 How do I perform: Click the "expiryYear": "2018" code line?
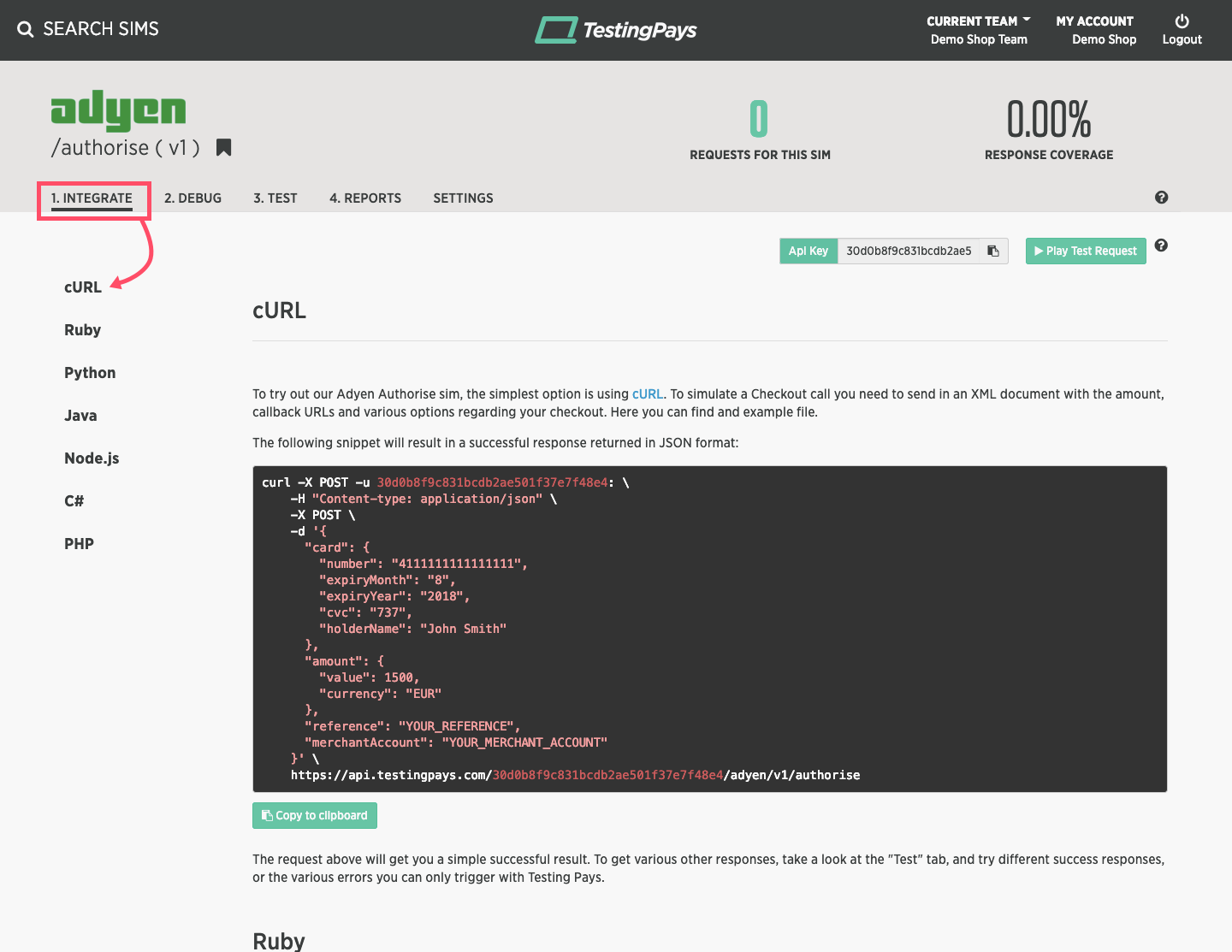click(x=394, y=596)
